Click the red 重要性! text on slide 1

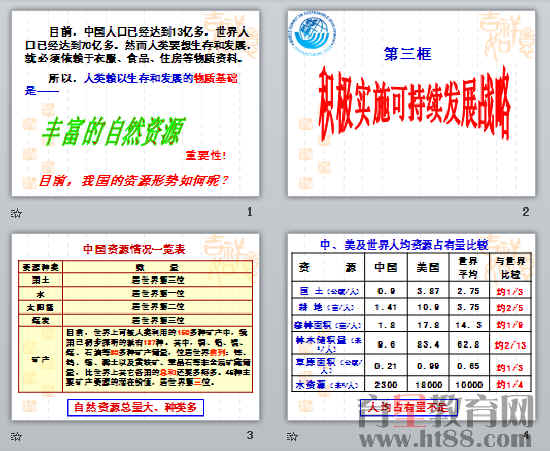point(206,155)
